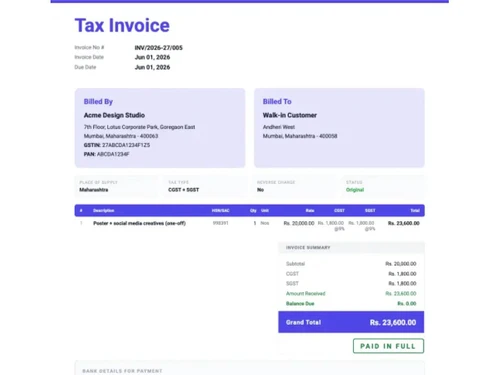Click the Due Date label

tap(85, 67)
